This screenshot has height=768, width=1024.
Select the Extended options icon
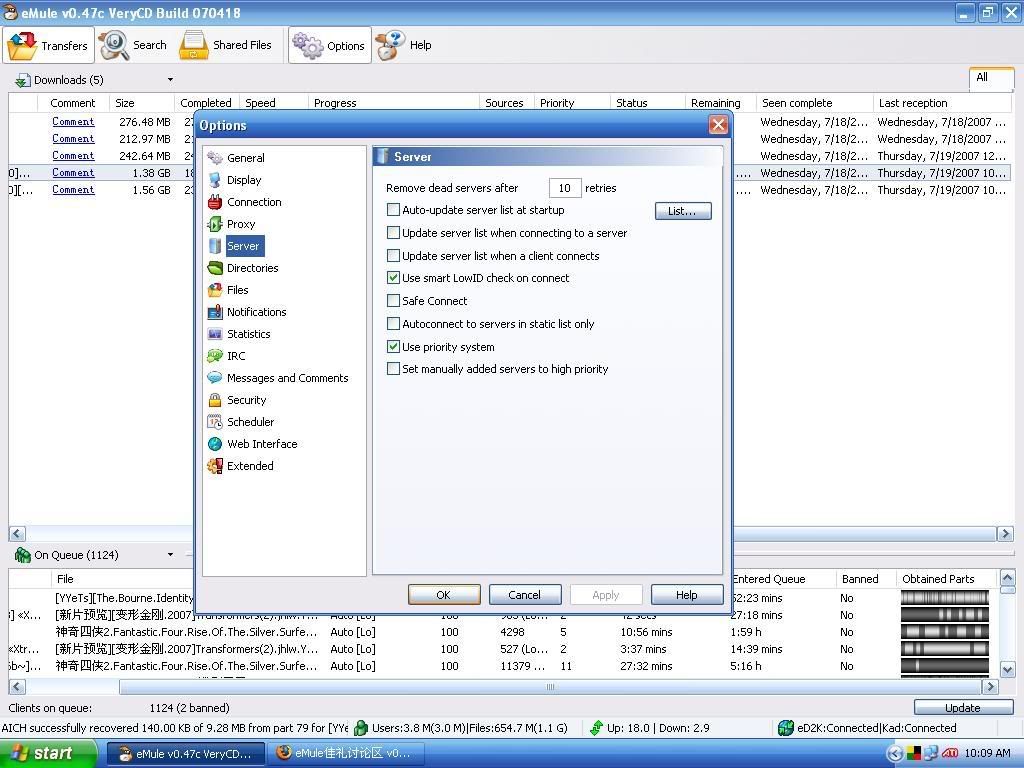pos(215,466)
